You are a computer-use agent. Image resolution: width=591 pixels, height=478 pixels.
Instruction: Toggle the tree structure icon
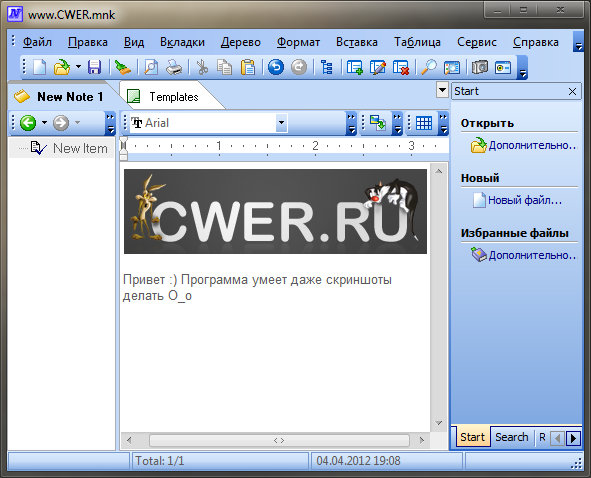[x=326, y=68]
